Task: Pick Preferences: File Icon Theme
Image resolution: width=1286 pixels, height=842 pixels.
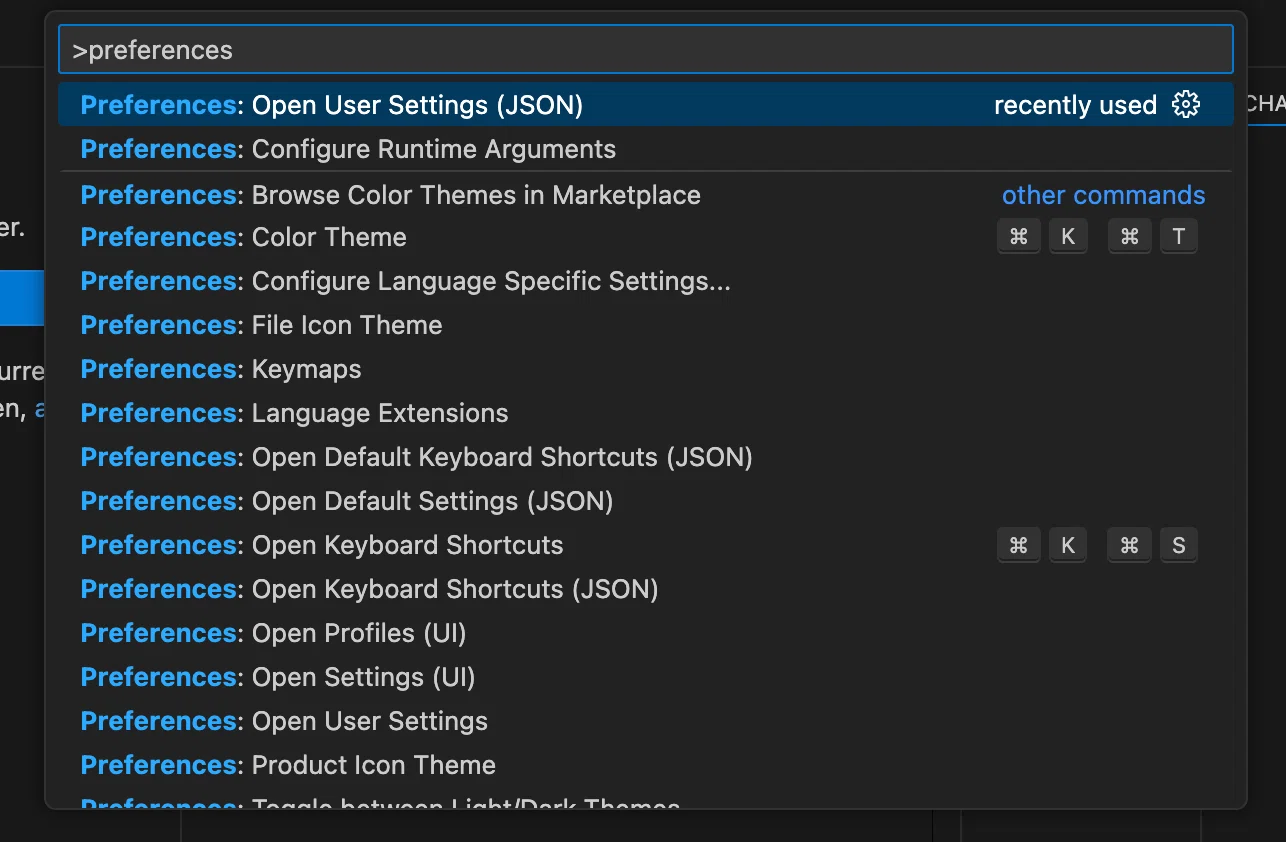Action: tap(646, 325)
